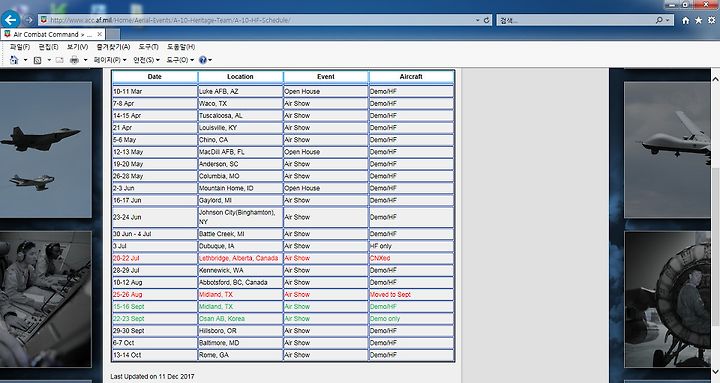Select the MacDill AFB, FL cell
Screen dimensions: 720x383
coord(240,152)
